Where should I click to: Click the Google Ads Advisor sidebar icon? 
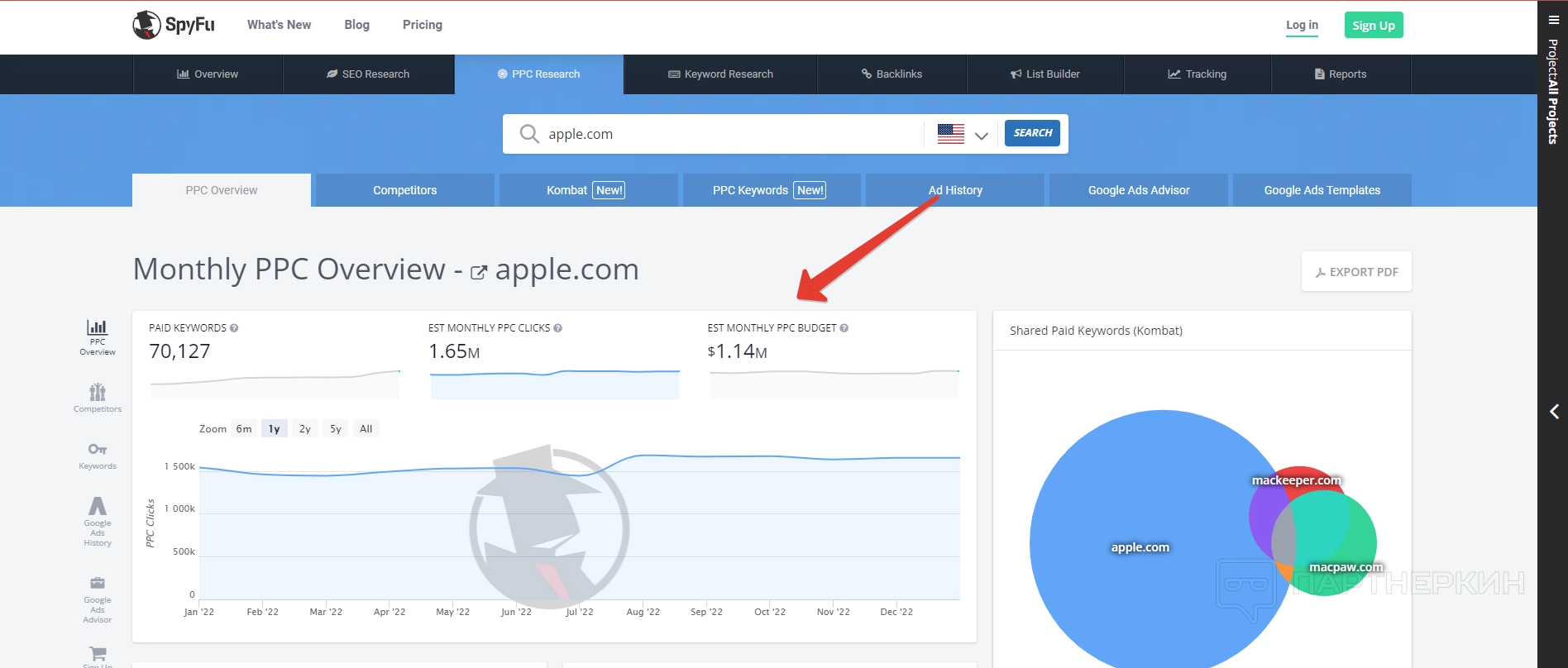(98, 599)
